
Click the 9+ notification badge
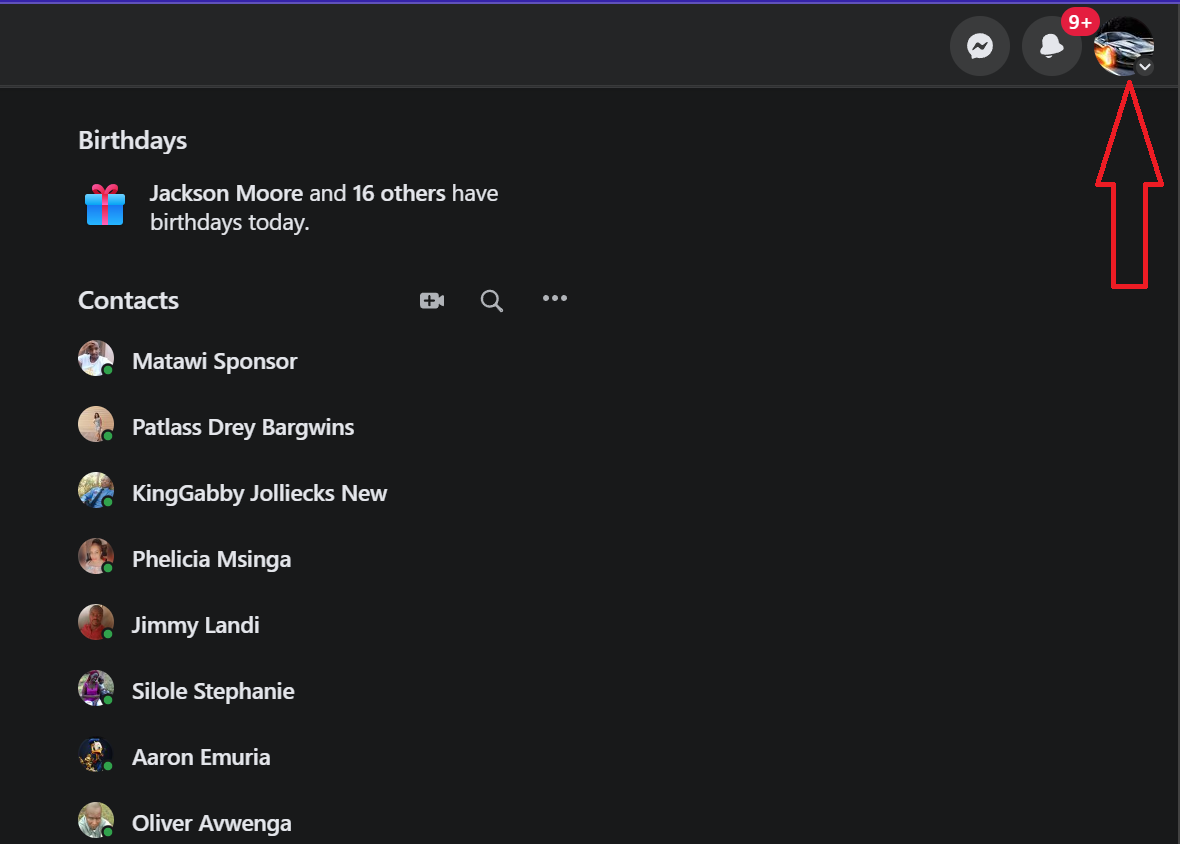(1080, 22)
